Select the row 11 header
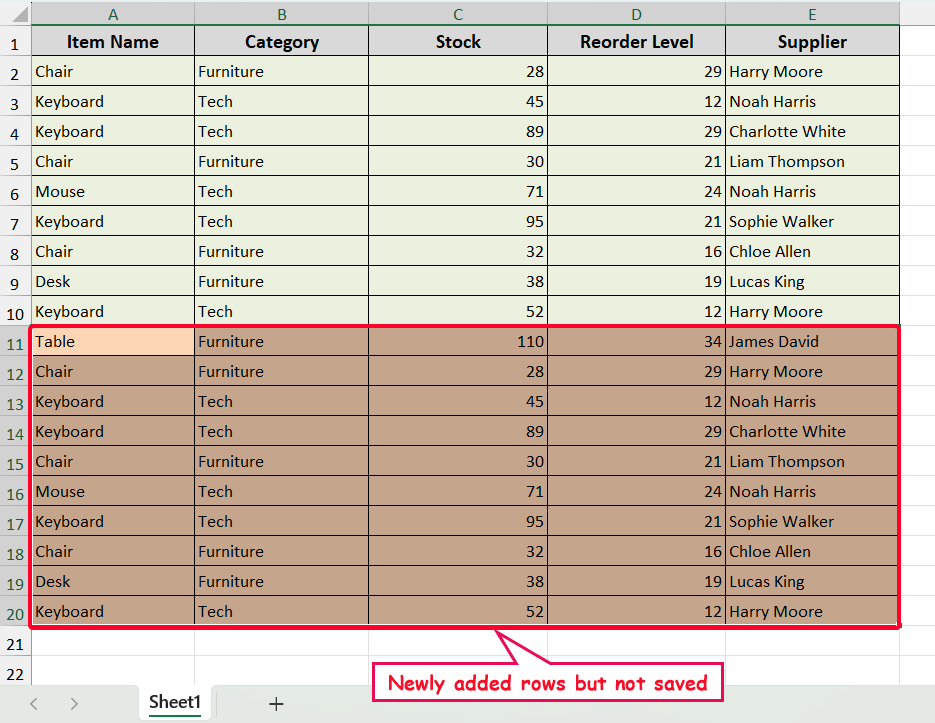The image size is (935, 723). pyautogui.click(x=15, y=342)
